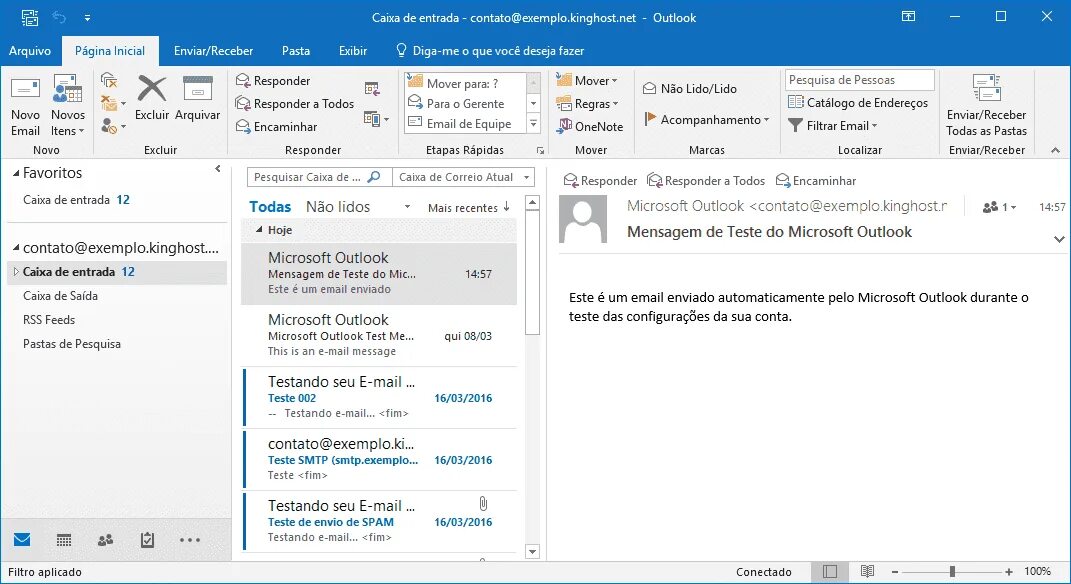Click the zoom slider handle
This screenshot has height=584, width=1071.
click(952, 572)
